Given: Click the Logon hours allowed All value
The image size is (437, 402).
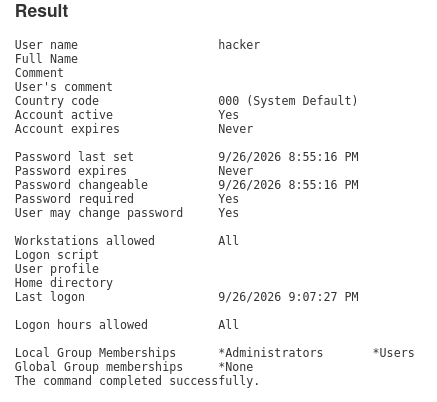Looking at the screenshot, I should coord(229,325).
